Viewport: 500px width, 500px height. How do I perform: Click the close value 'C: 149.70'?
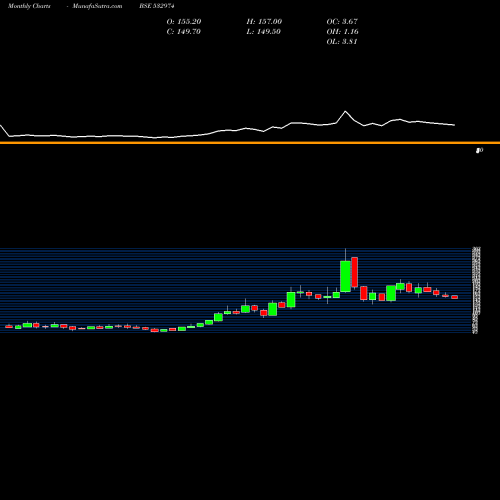183,32
